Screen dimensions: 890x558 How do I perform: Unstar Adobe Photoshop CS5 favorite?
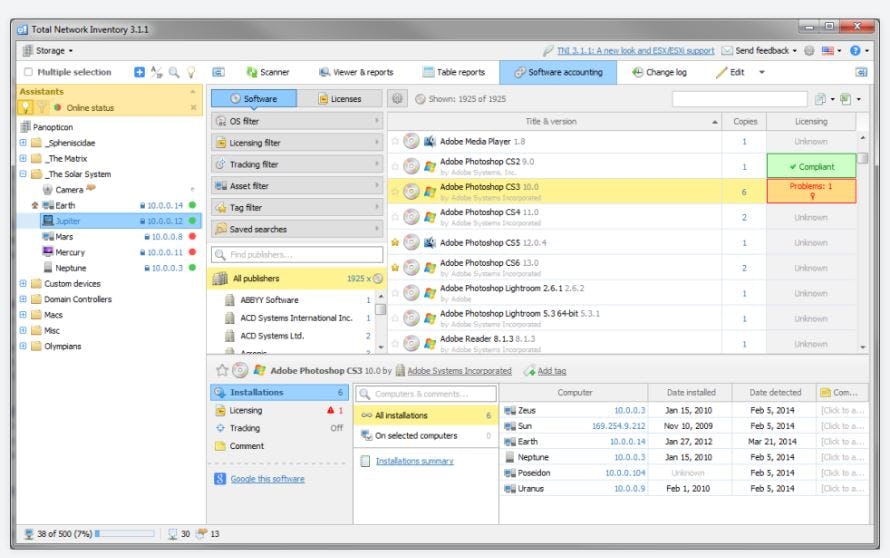(x=395, y=242)
